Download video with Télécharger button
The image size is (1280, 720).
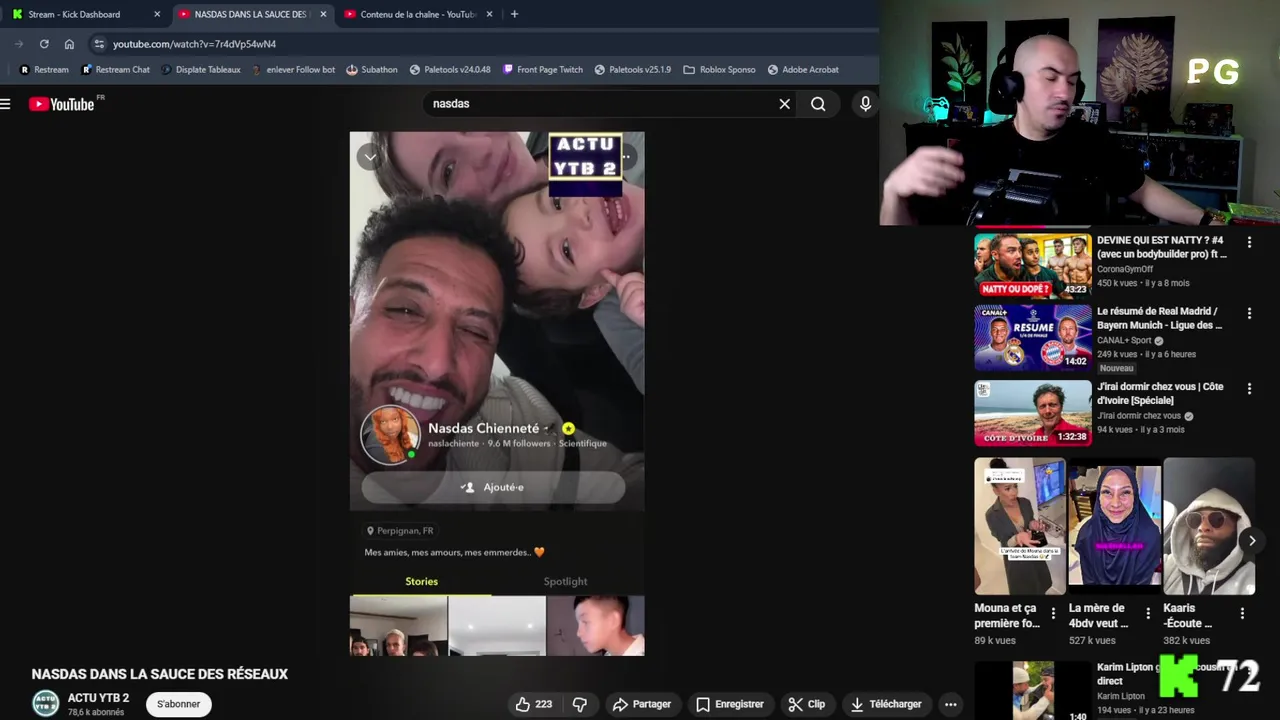(x=886, y=704)
